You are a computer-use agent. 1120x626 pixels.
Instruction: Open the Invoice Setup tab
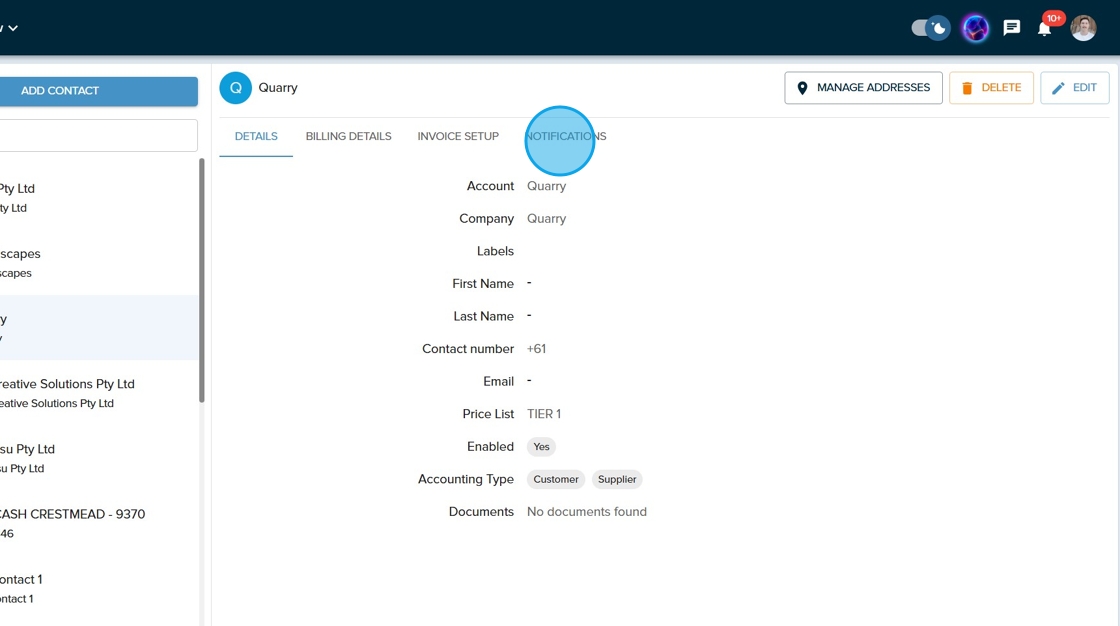click(458, 136)
